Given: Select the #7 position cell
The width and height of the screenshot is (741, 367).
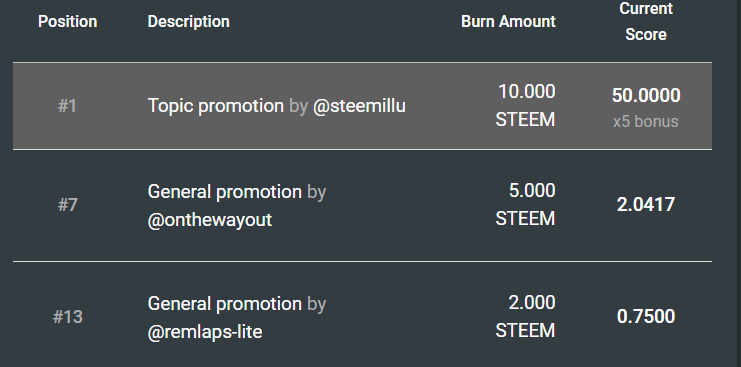Looking at the screenshot, I should click(68, 205).
